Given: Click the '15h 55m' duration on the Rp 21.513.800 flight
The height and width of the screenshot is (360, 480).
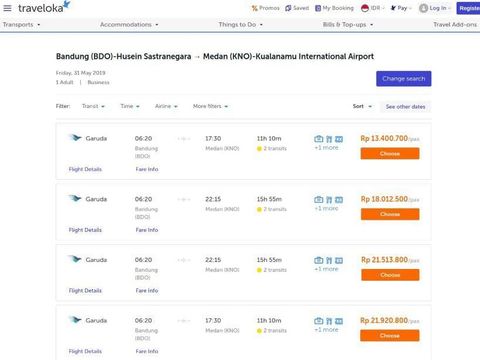Looking at the screenshot, I should pyautogui.click(x=269, y=260).
